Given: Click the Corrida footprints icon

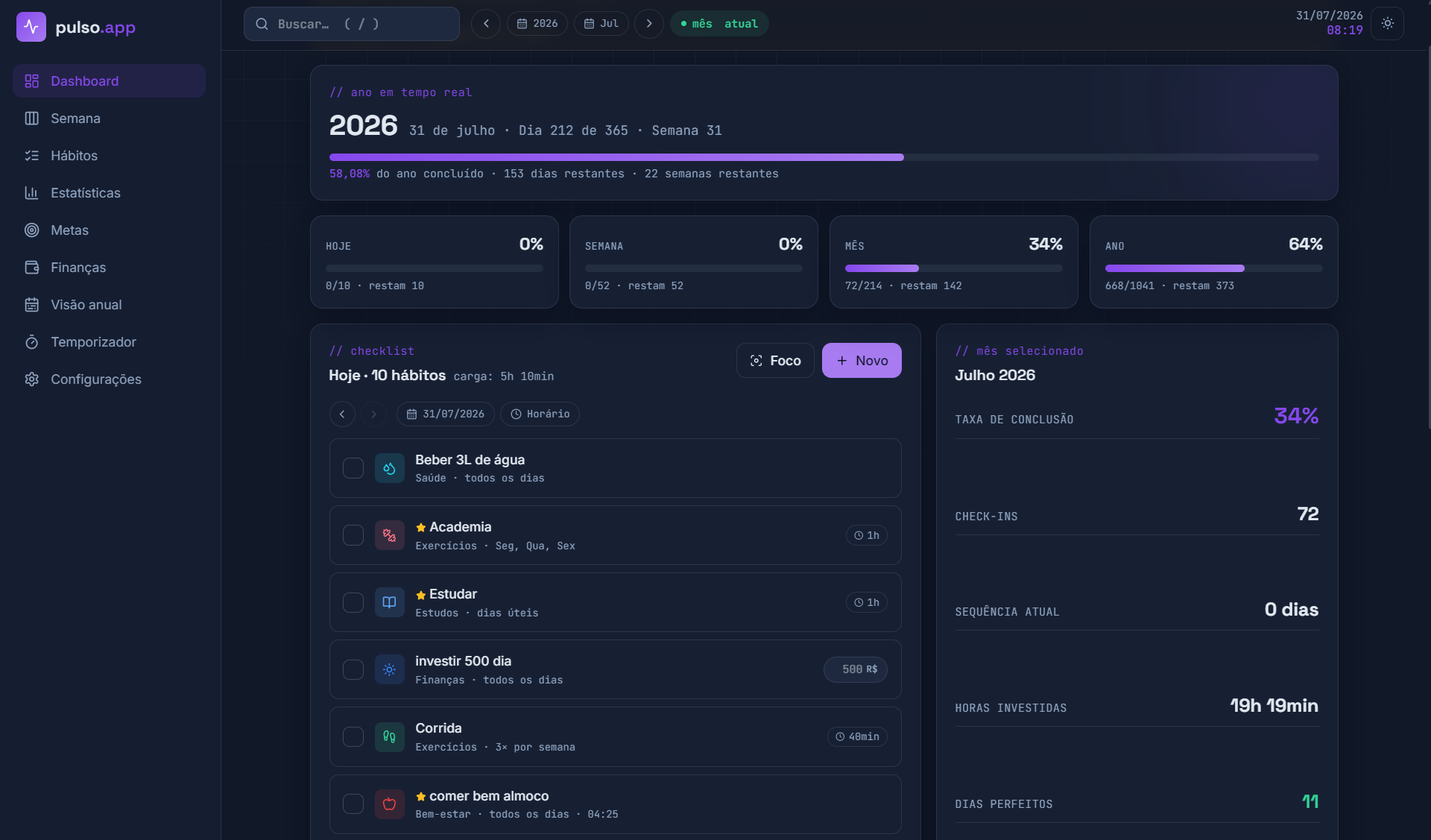Looking at the screenshot, I should click(x=389, y=736).
